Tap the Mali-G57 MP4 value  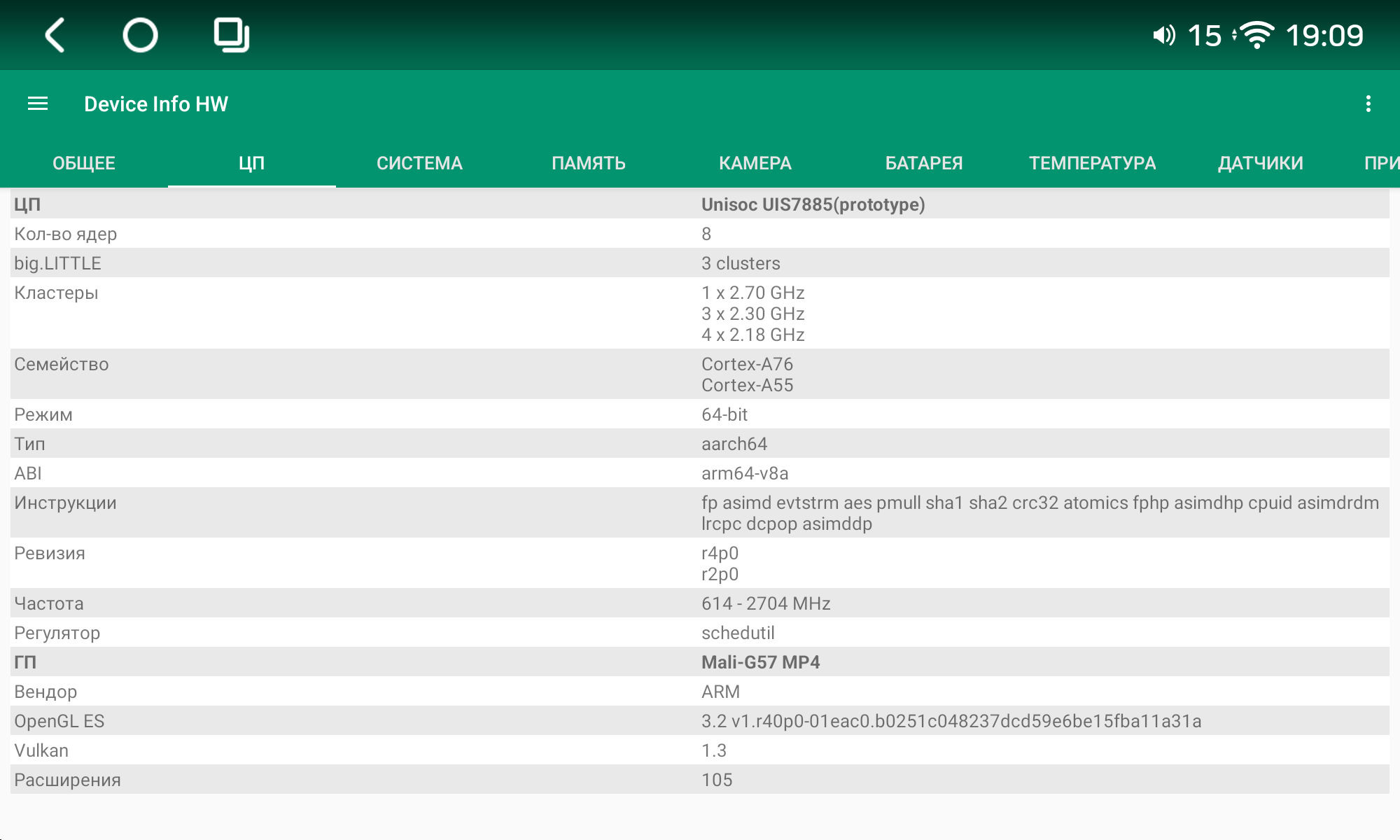761,662
